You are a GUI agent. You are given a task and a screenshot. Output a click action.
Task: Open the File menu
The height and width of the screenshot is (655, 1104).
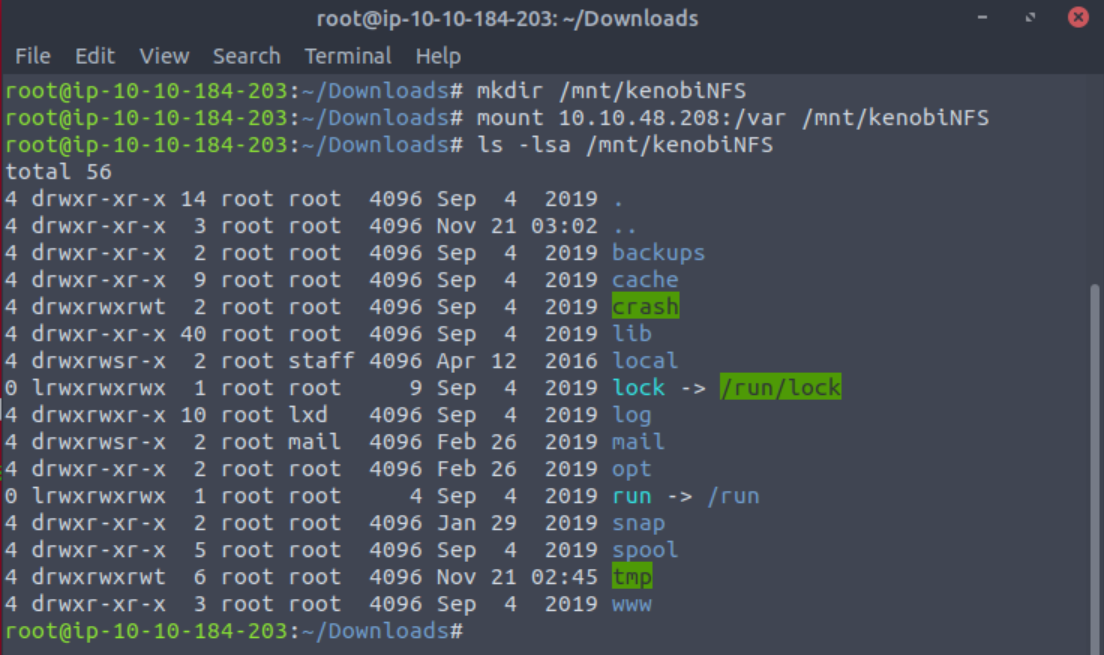tap(33, 56)
